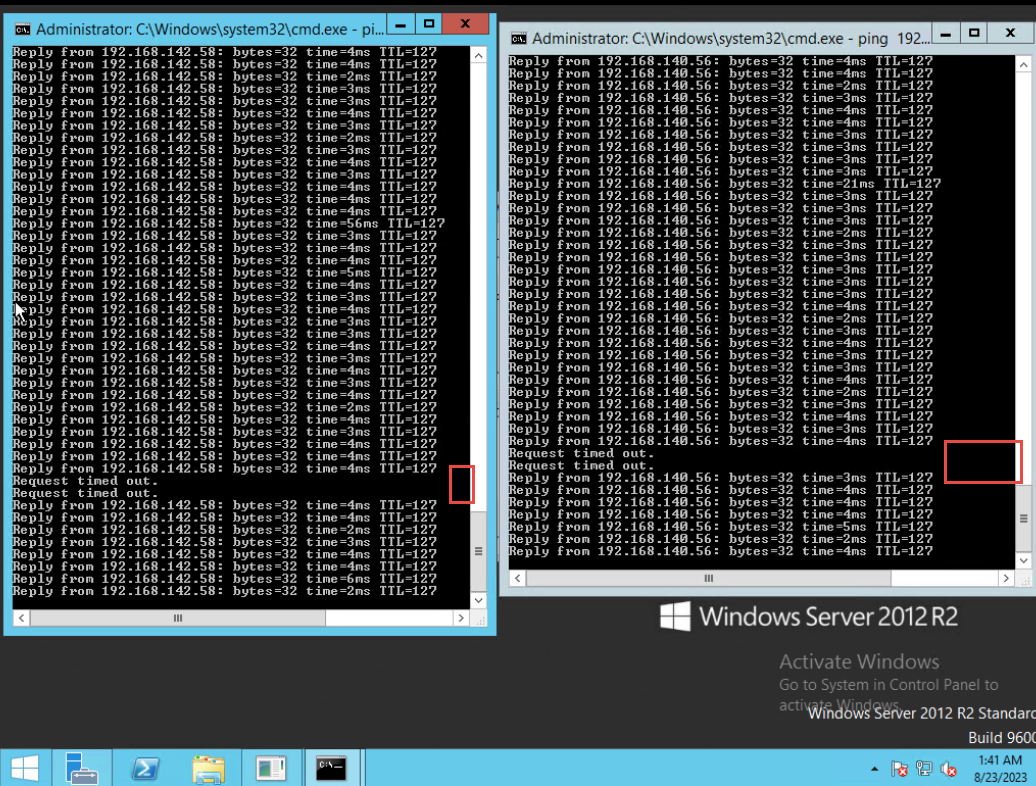Open system menu icon of 192.168.142.58 ping window
The image size is (1036, 786).
[23, 28]
